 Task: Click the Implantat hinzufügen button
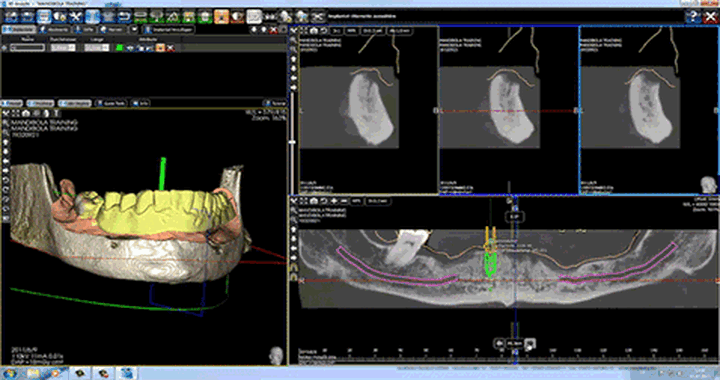tap(169, 29)
